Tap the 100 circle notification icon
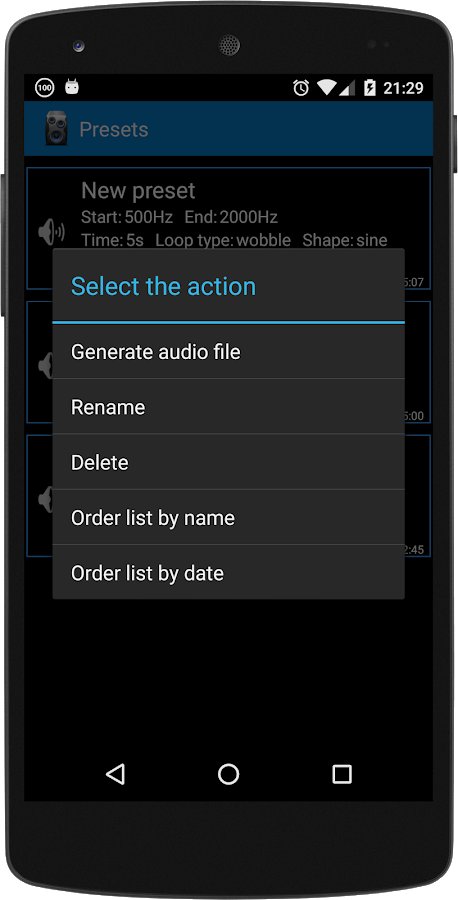The height and width of the screenshot is (900, 458). (44, 88)
